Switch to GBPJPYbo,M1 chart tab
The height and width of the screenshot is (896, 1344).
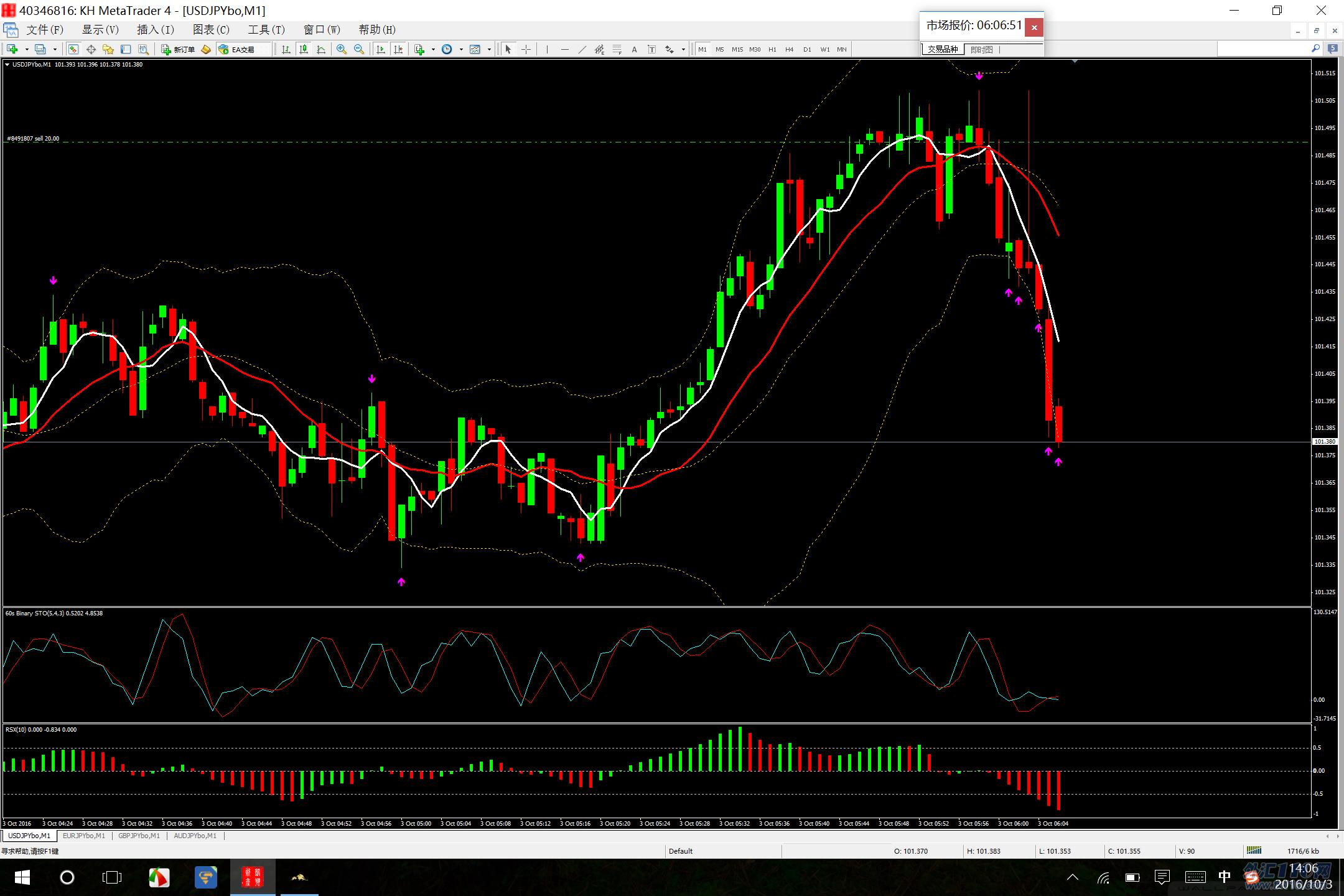(139, 836)
